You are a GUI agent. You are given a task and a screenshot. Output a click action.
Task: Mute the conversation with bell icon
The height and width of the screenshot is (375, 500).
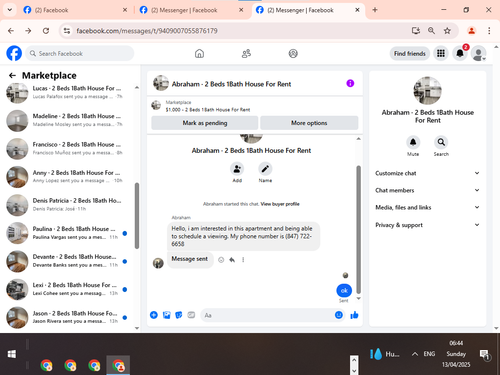pyautogui.click(x=413, y=142)
